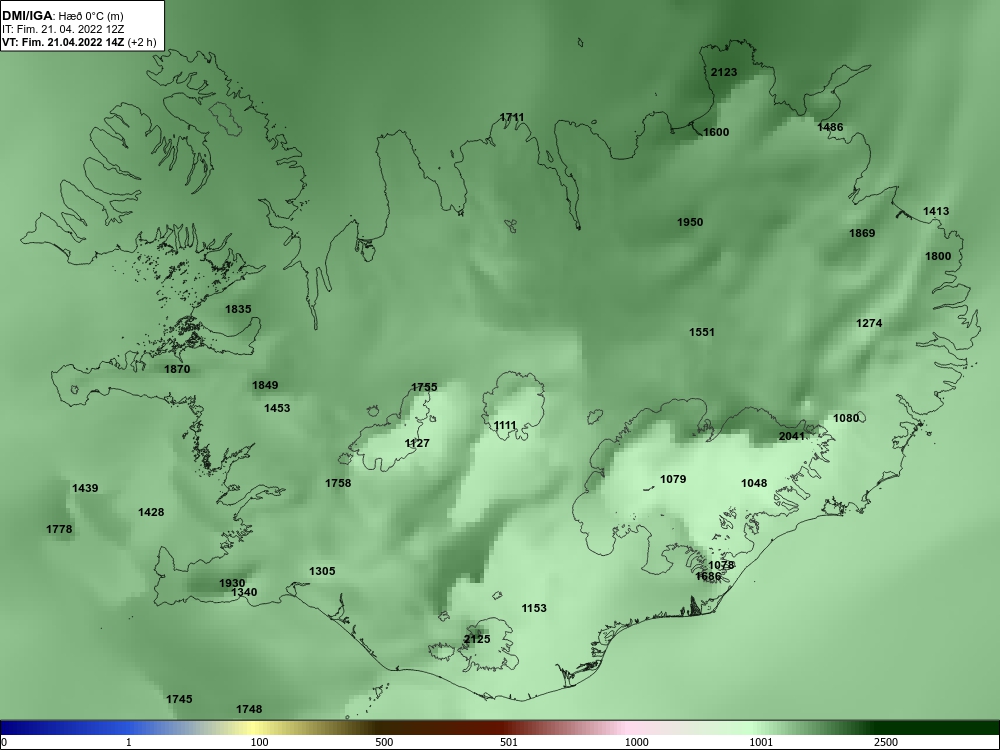Select the IT initial time line

[63, 29]
